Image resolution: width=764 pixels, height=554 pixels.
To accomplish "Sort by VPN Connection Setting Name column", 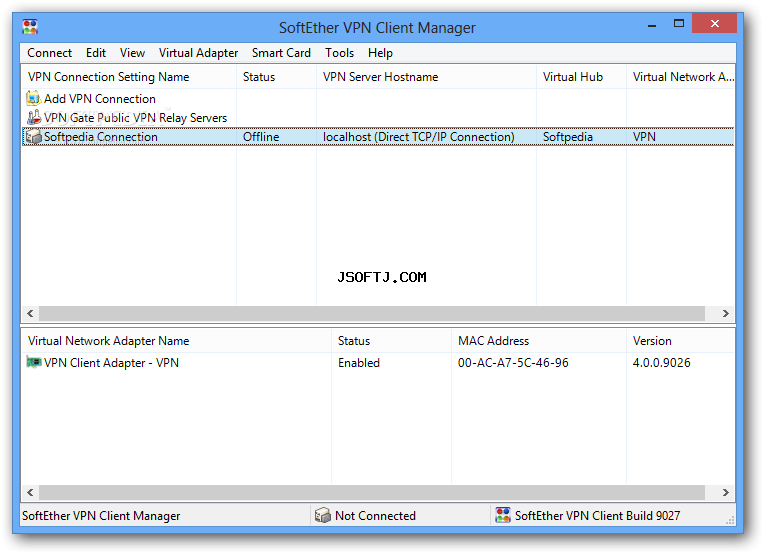I will pos(129,77).
